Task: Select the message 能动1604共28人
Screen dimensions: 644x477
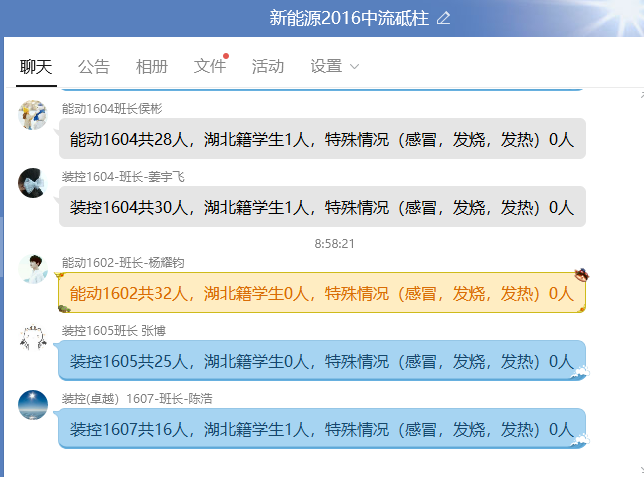Action: tap(321, 140)
